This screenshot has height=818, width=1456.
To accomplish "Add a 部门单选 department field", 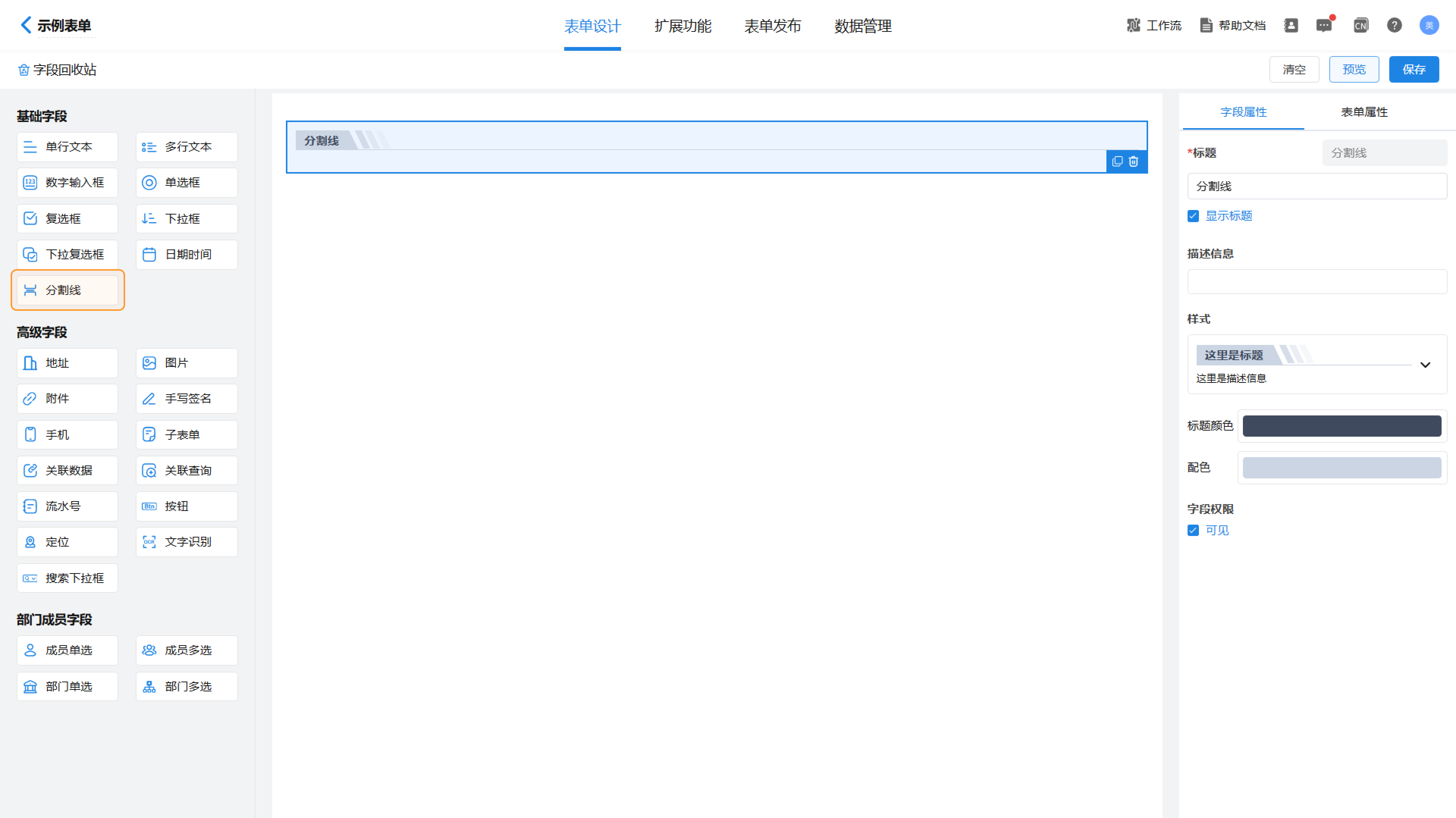I will coord(67,686).
